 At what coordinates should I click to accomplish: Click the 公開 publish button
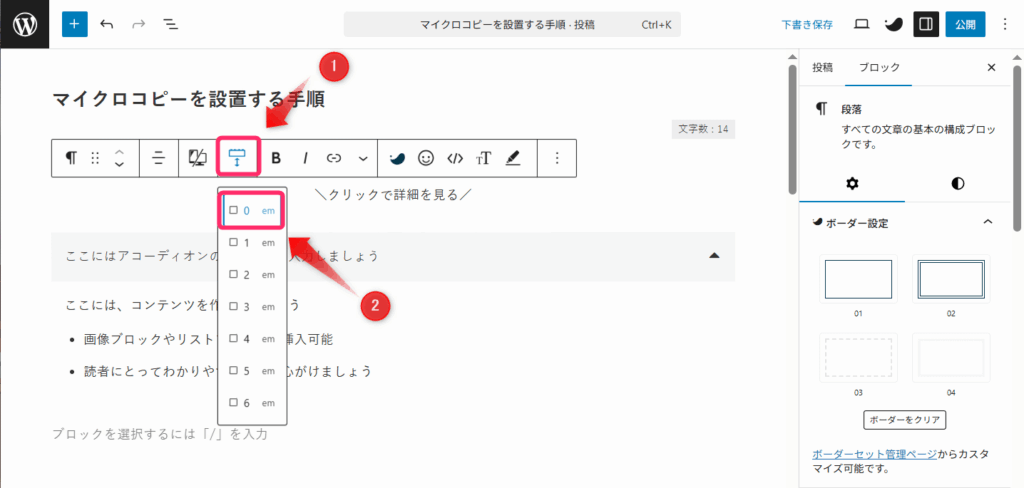[x=965, y=25]
